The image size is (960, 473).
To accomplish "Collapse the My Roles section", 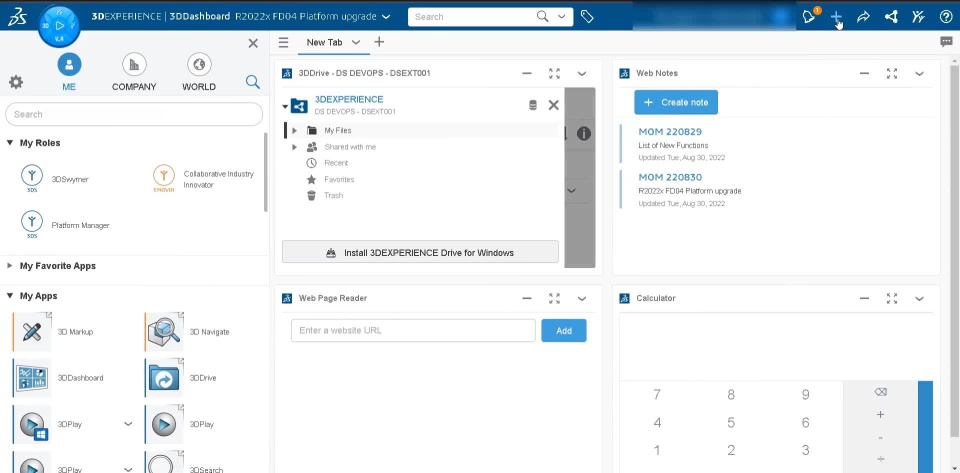I will pos(10,143).
